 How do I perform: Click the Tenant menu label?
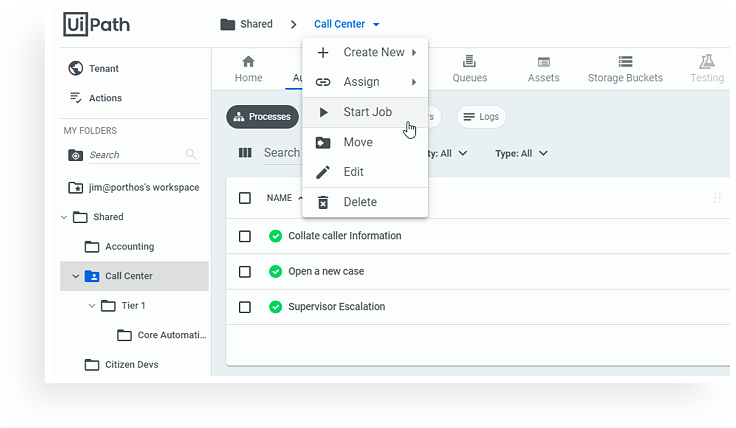click(x=104, y=69)
